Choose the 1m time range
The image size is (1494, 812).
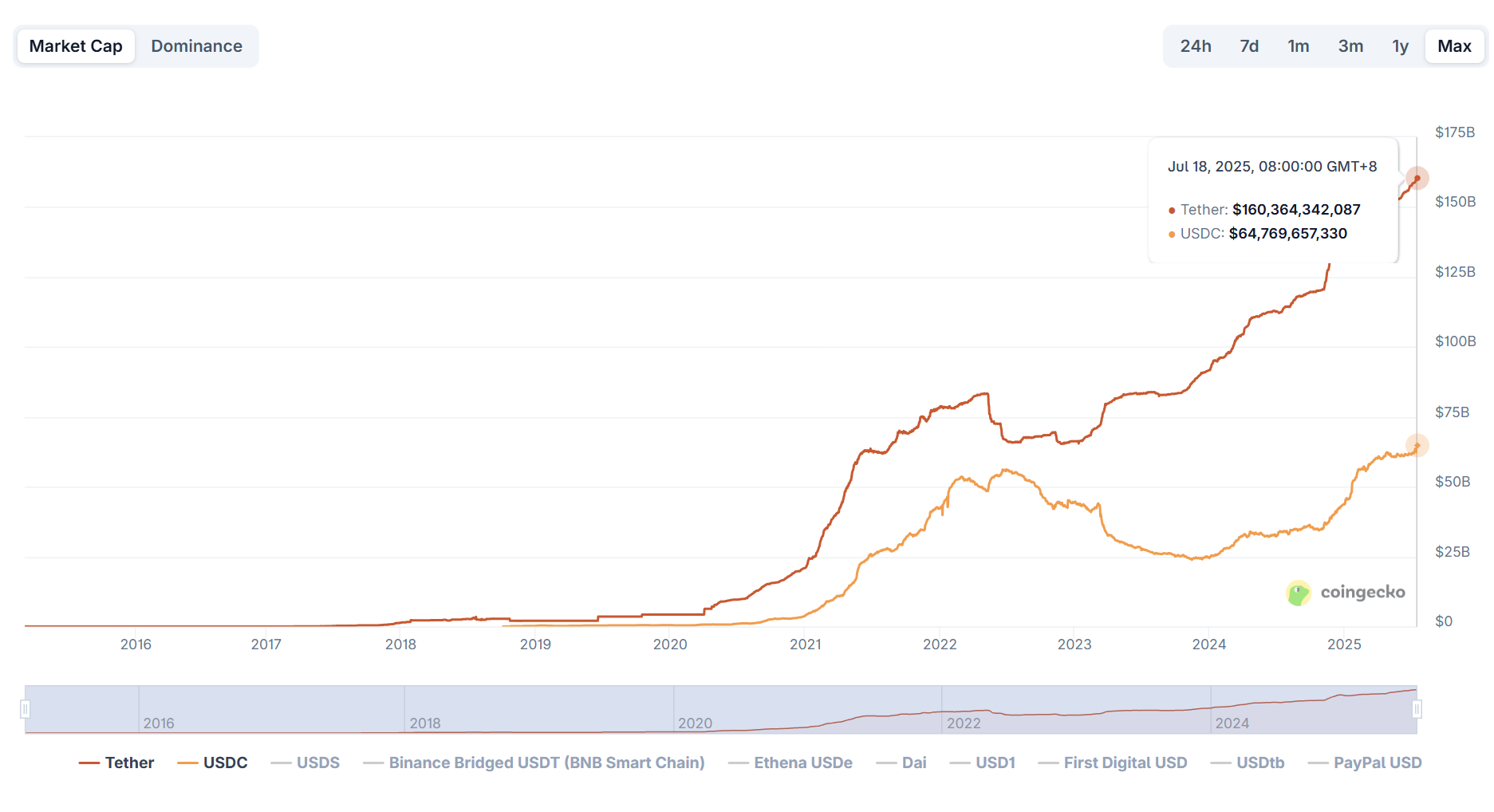click(1298, 46)
